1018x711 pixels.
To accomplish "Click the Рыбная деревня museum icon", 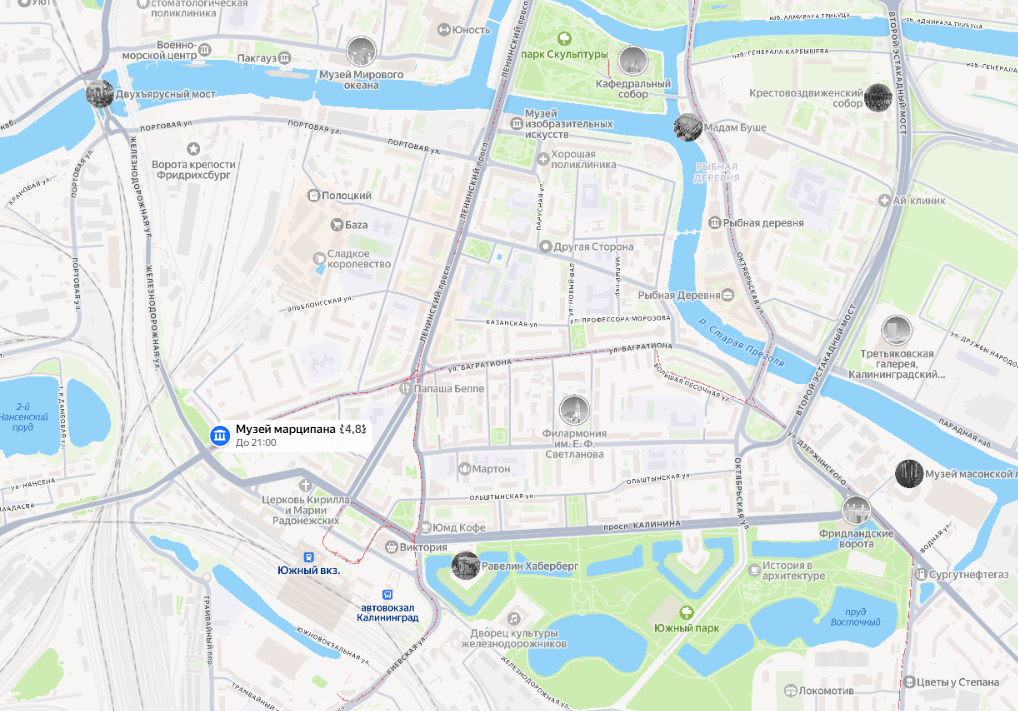I will tap(715, 223).
